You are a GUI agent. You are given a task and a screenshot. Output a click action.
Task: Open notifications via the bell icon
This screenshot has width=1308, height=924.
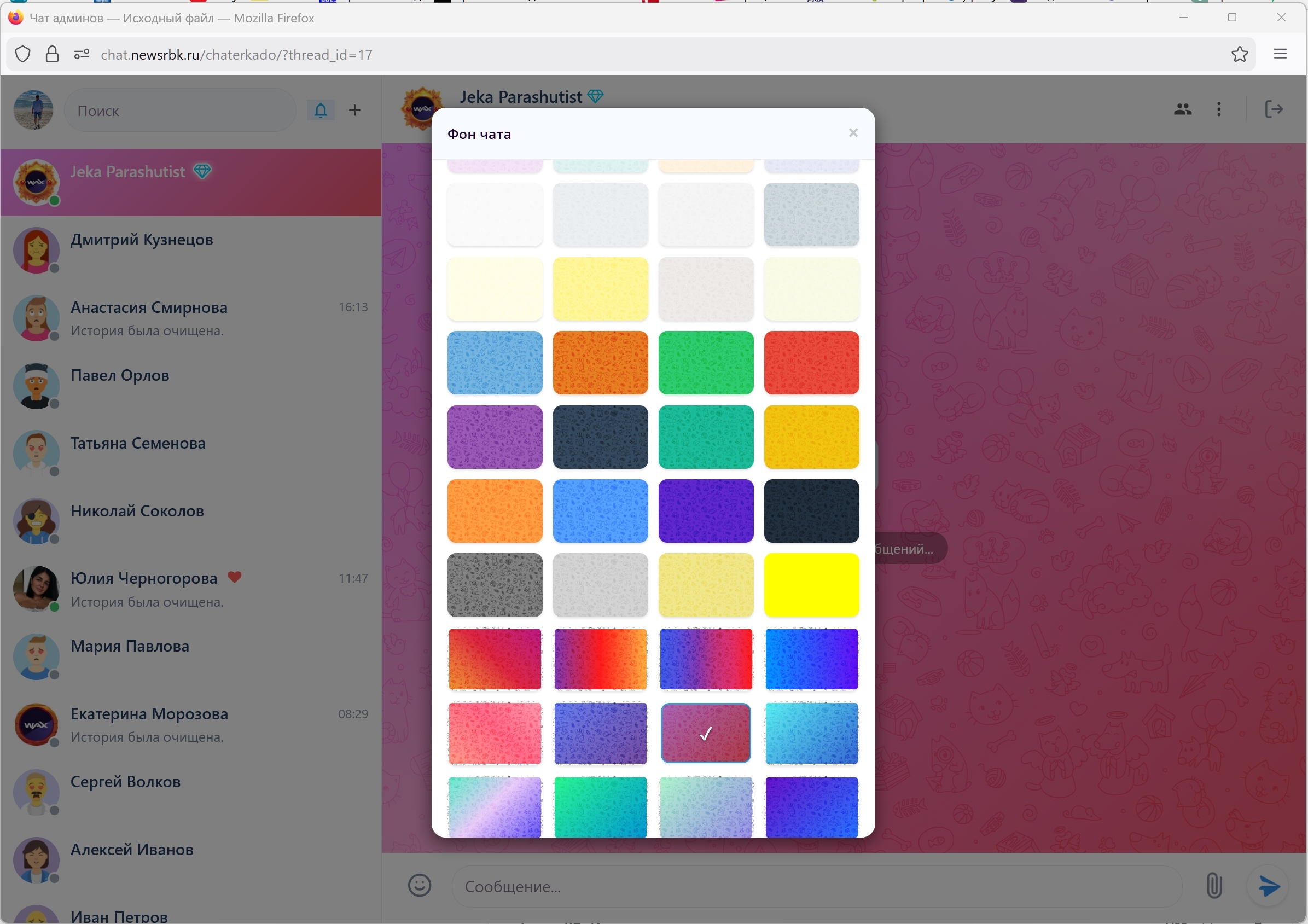point(320,110)
